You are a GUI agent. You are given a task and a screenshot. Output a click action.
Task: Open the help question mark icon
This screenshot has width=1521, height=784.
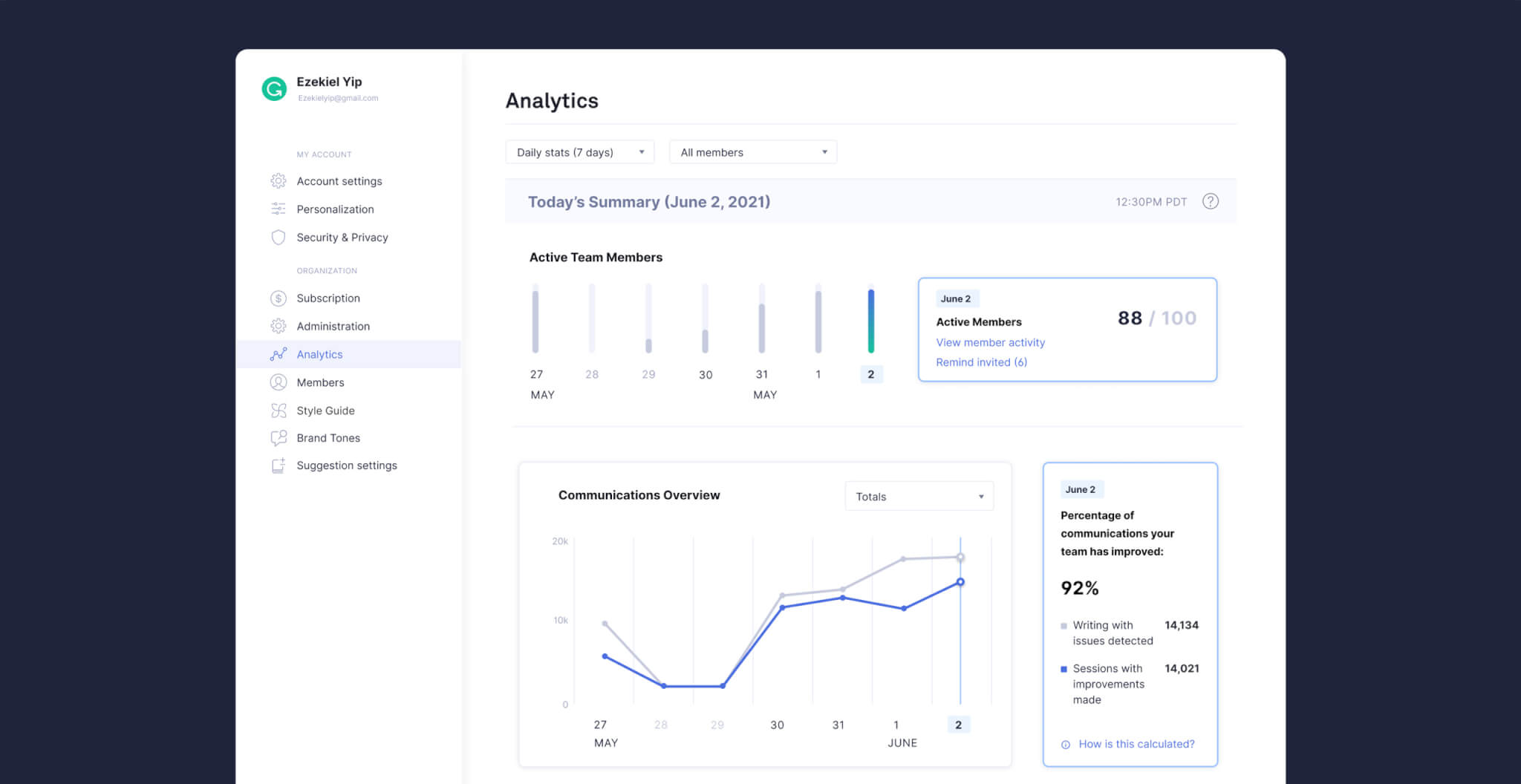click(x=1210, y=201)
